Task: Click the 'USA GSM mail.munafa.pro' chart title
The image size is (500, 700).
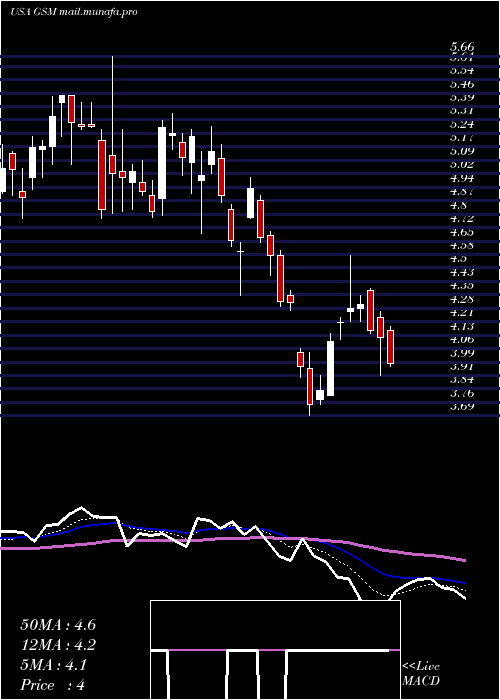Action: pyautogui.click(x=74, y=12)
